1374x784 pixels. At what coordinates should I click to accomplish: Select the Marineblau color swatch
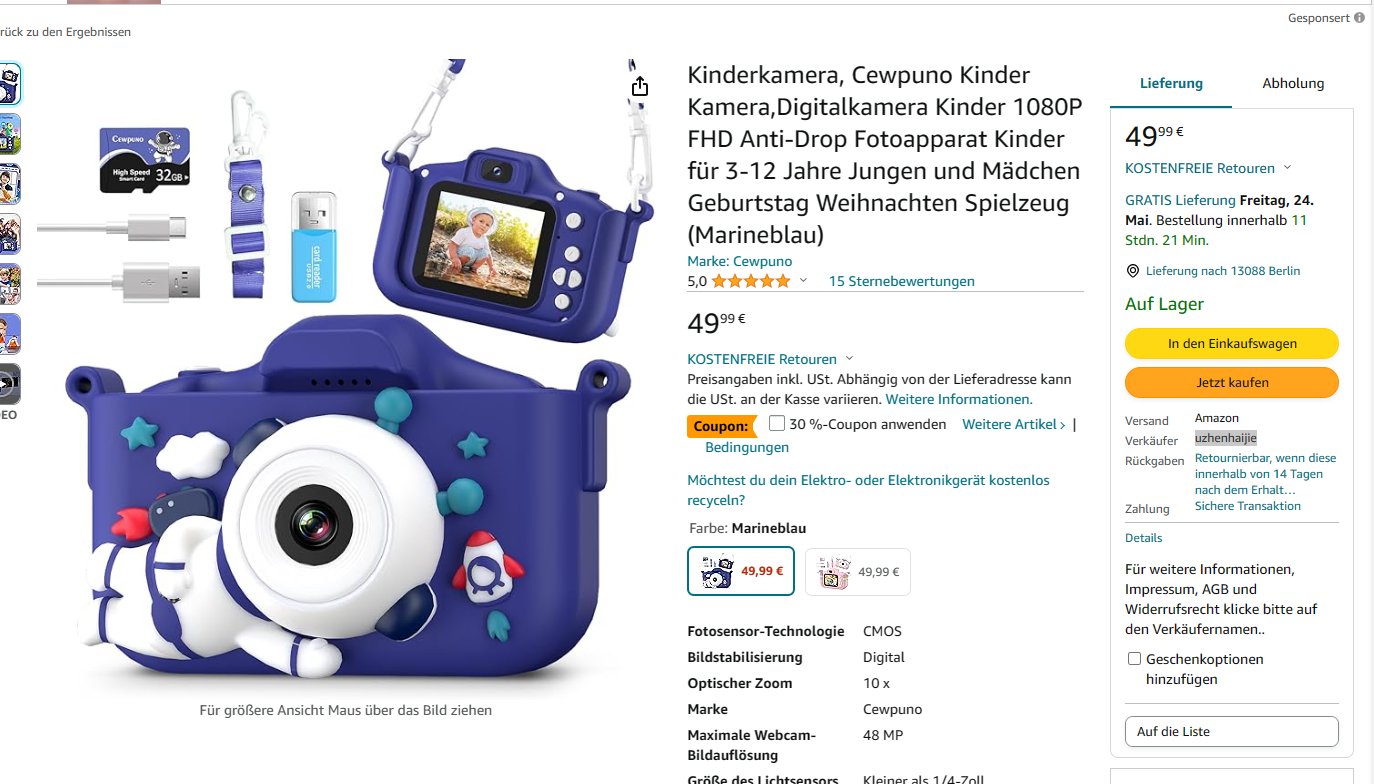tap(741, 571)
